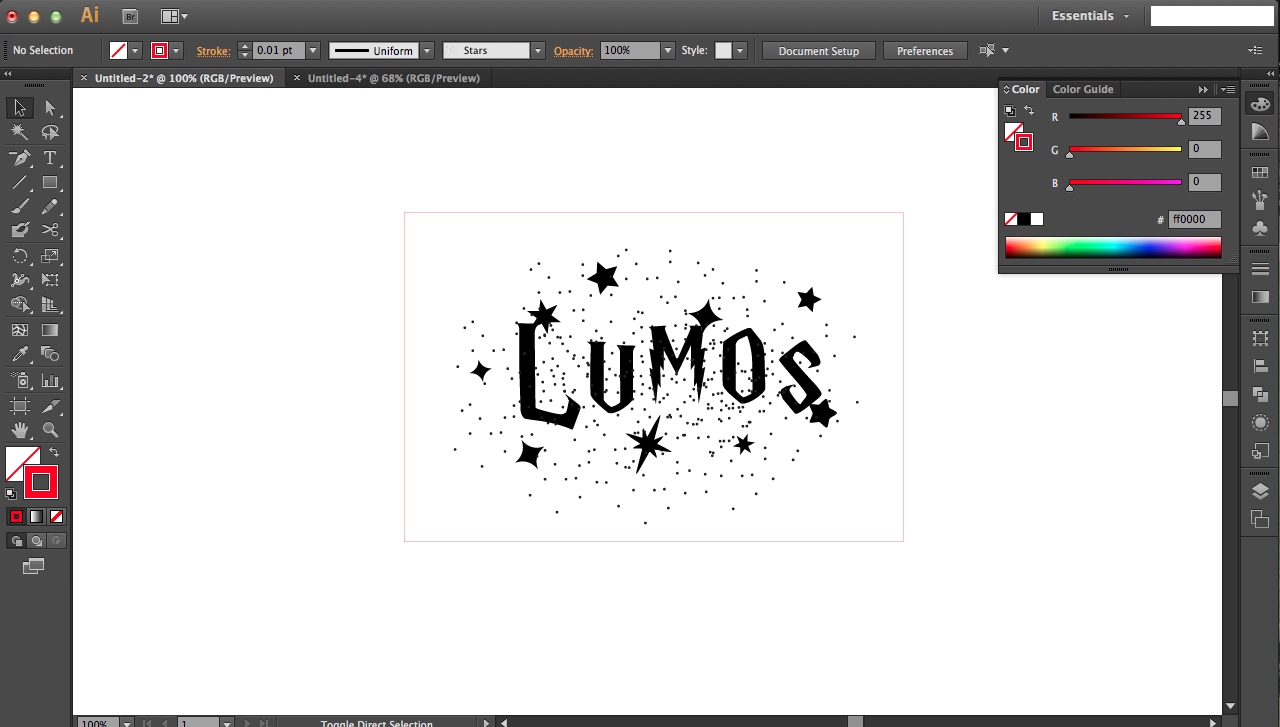Swap fill and stroke in toolbox
This screenshot has height=727, width=1280.
coord(54,453)
